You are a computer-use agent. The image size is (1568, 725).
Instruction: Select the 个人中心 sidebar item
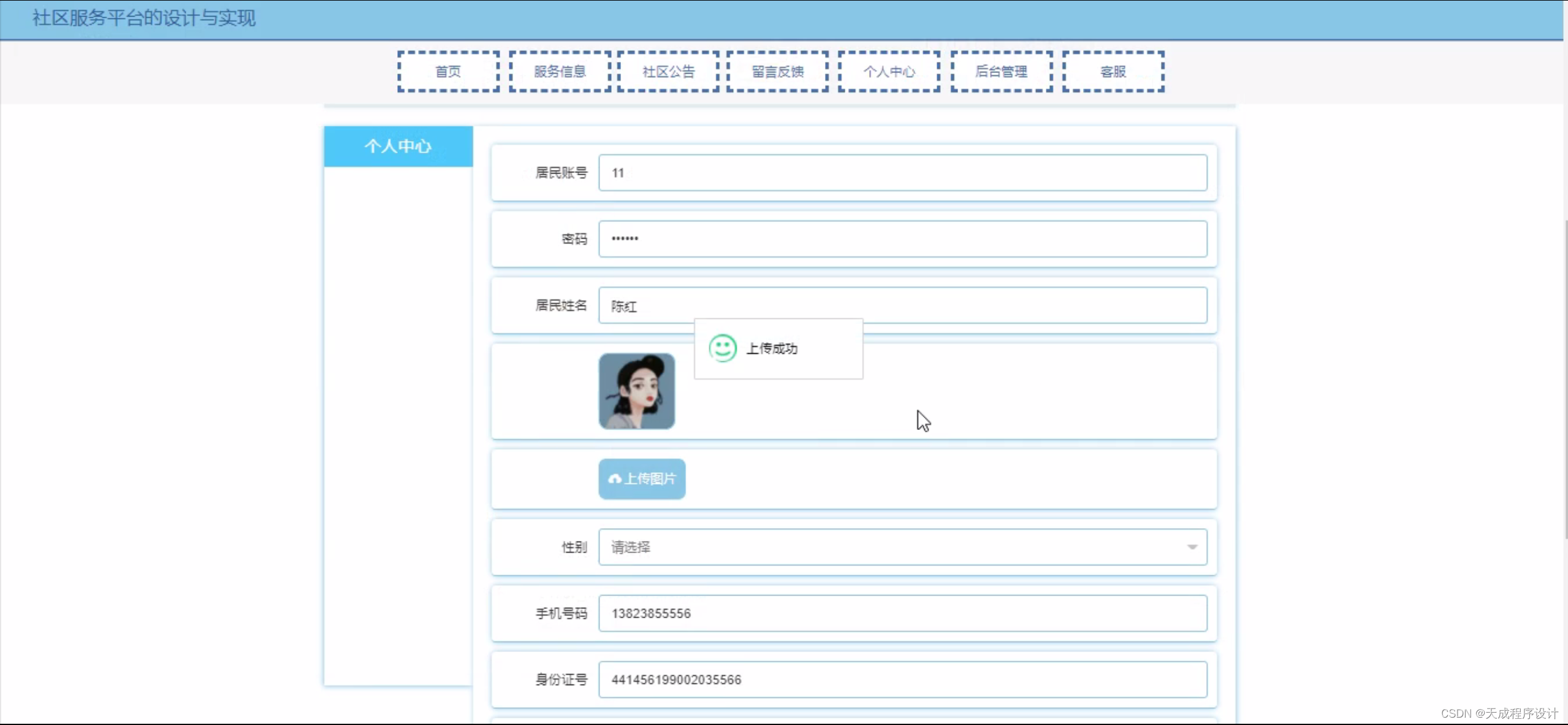[x=398, y=146]
